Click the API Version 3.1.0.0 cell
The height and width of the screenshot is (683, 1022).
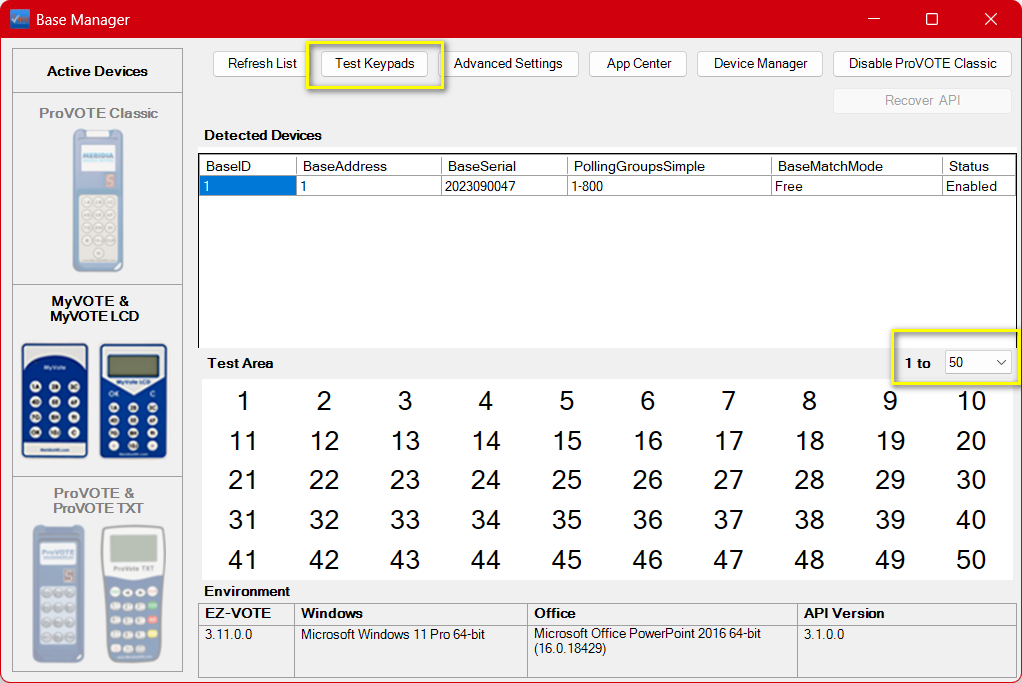click(907, 650)
